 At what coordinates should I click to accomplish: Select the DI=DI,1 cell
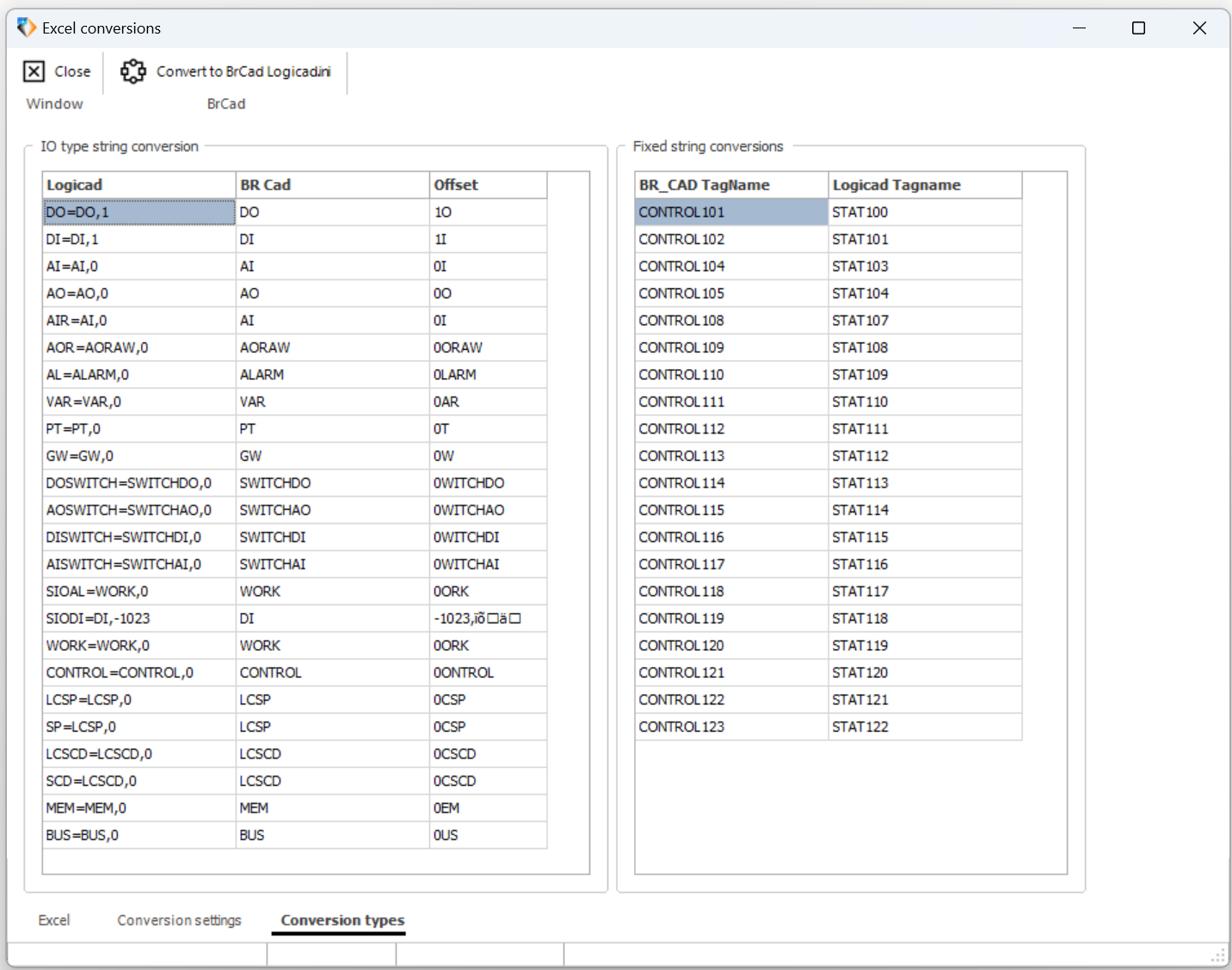click(x=139, y=239)
